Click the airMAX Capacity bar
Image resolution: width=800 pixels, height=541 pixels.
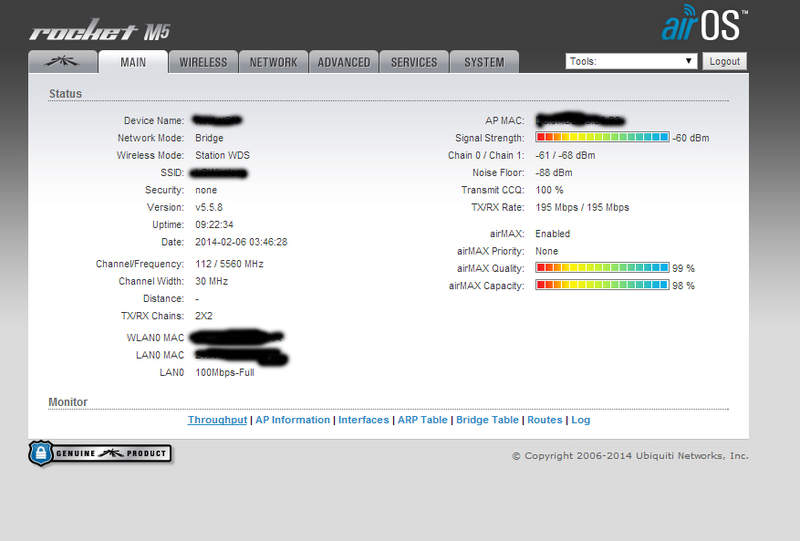(602, 285)
